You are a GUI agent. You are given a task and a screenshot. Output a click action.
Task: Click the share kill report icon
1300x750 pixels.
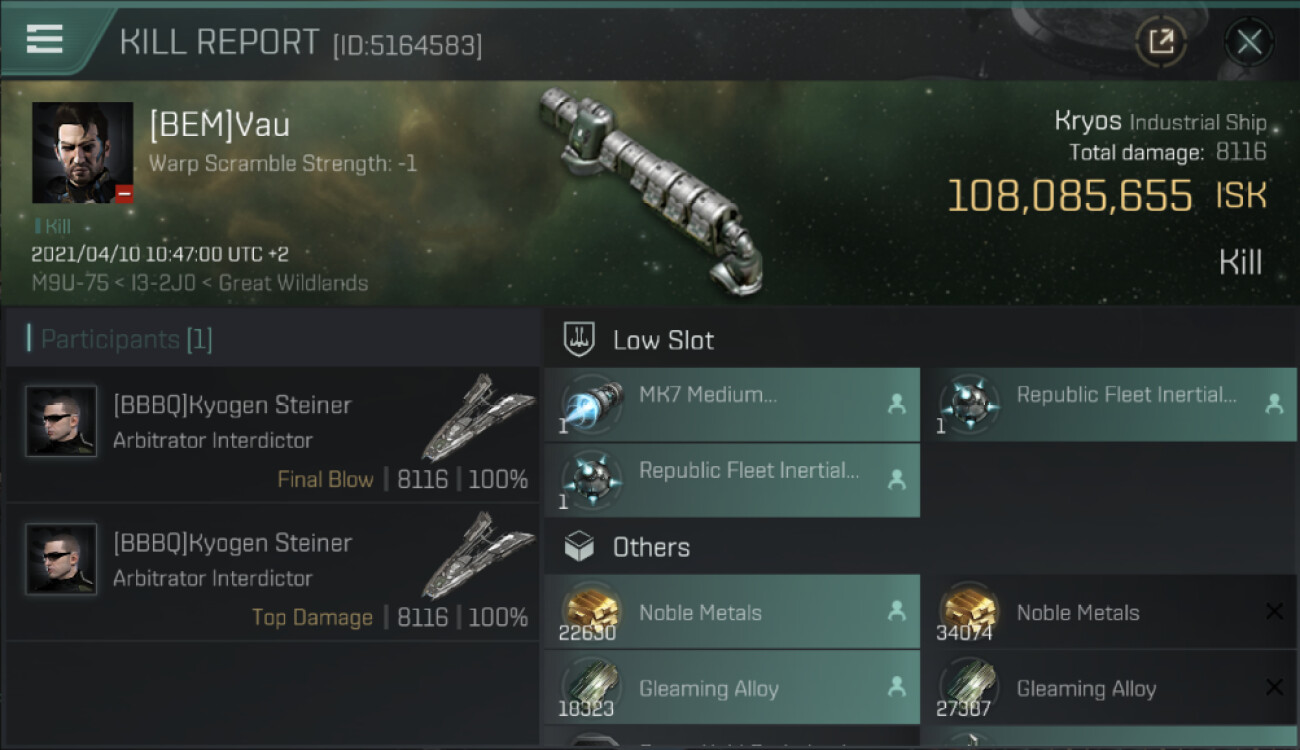[x=1160, y=42]
